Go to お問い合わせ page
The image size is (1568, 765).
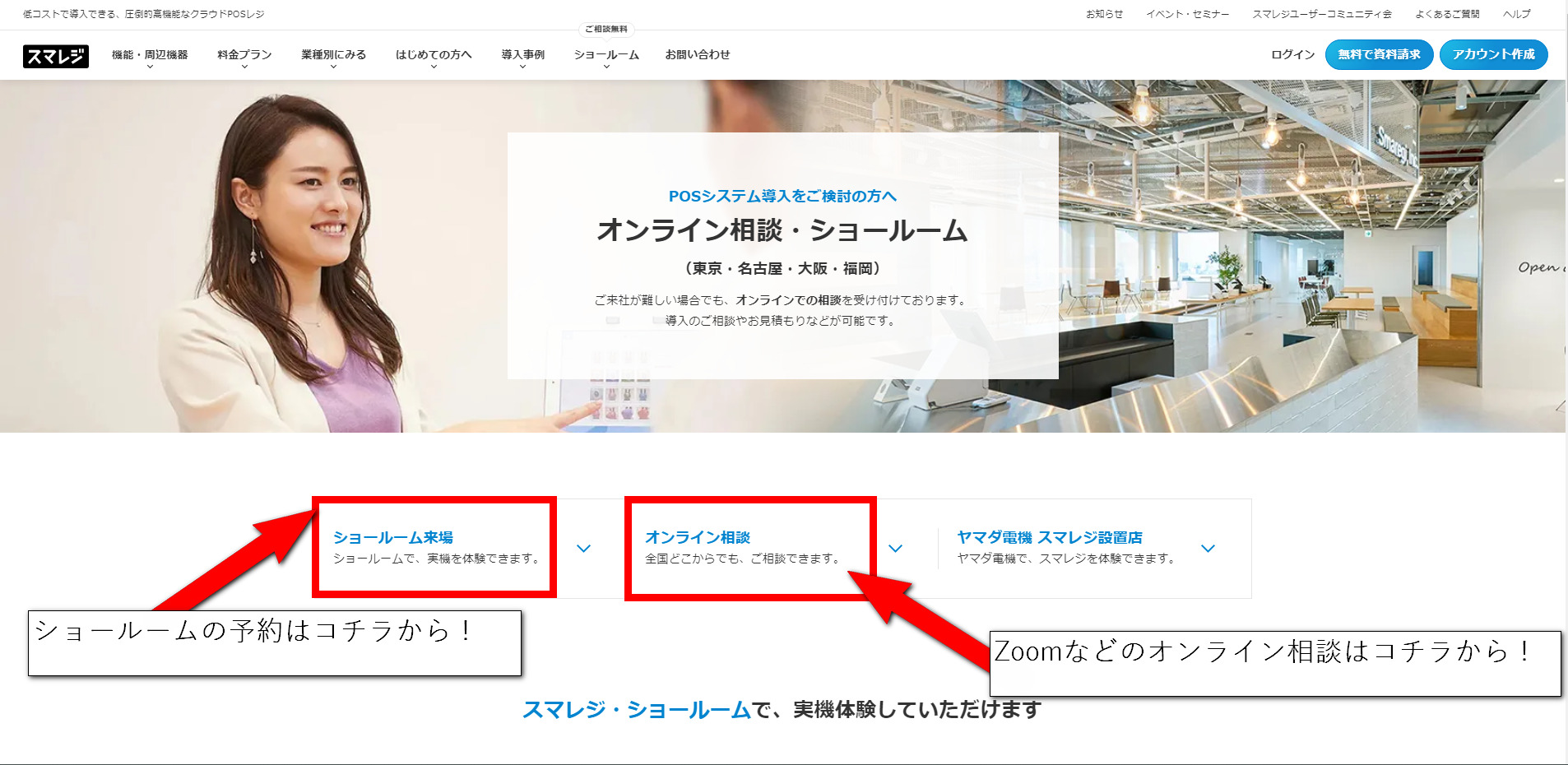pyautogui.click(x=698, y=54)
